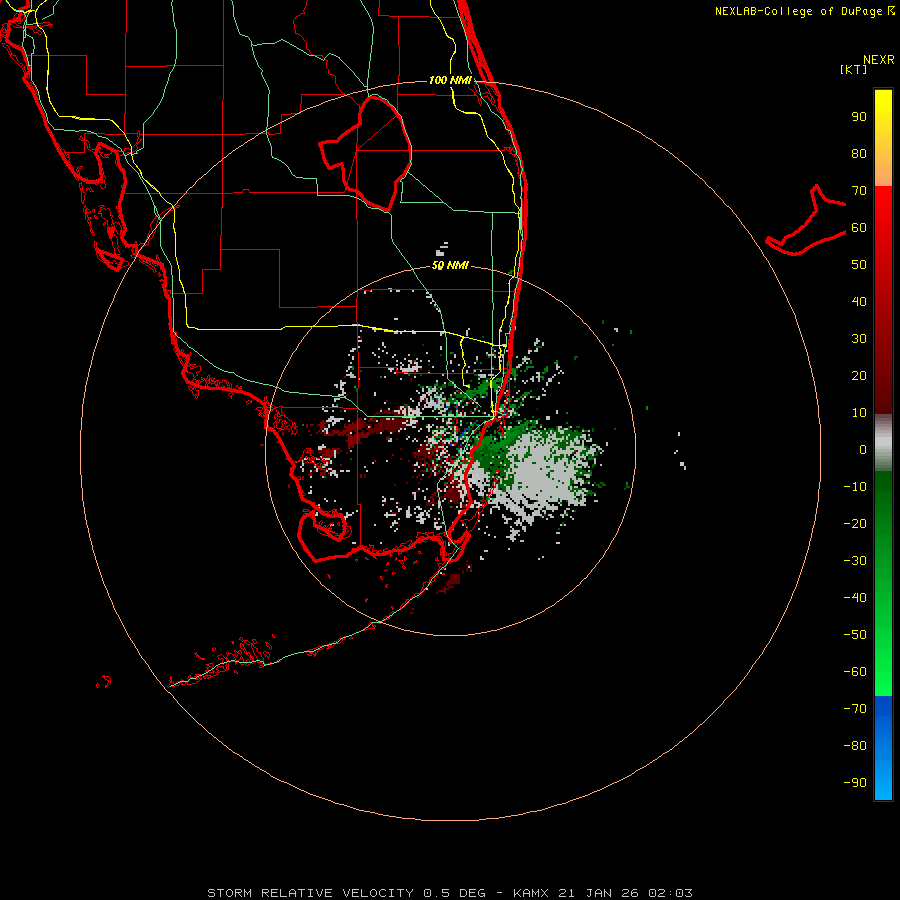Select the 80 value on velocity scale
The width and height of the screenshot is (900, 900).
click(x=859, y=153)
